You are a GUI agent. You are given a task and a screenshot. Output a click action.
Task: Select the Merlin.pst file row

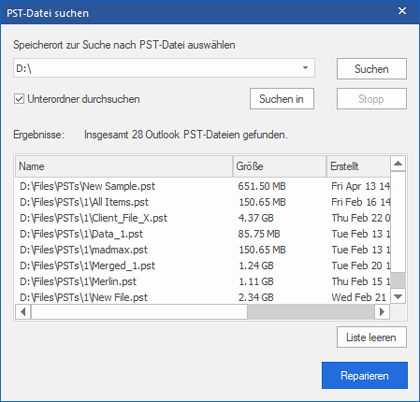203,282
